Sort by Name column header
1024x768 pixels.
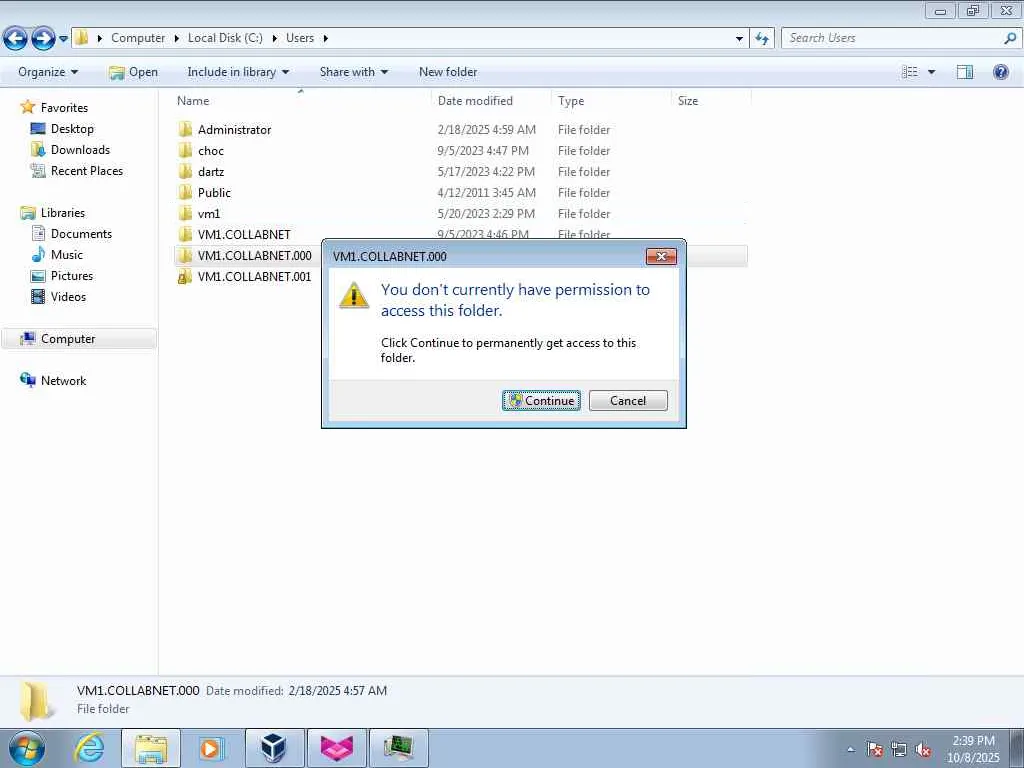click(300, 101)
